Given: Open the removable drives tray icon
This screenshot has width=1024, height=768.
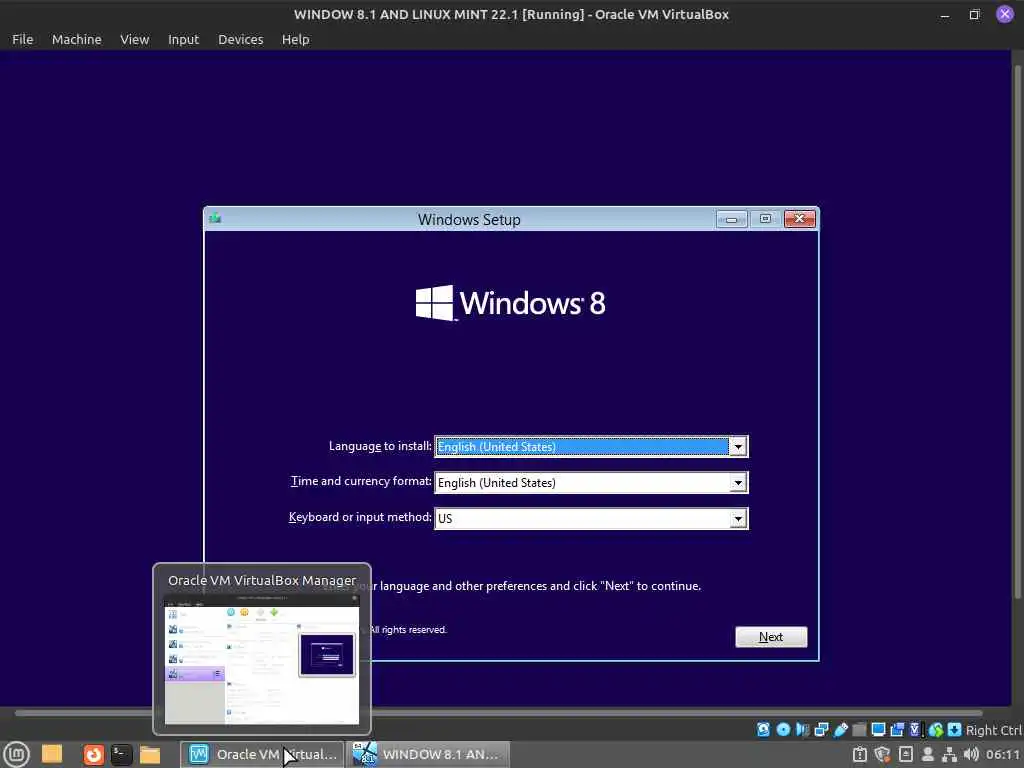Looking at the screenshot, I should (x=906, y=754).
